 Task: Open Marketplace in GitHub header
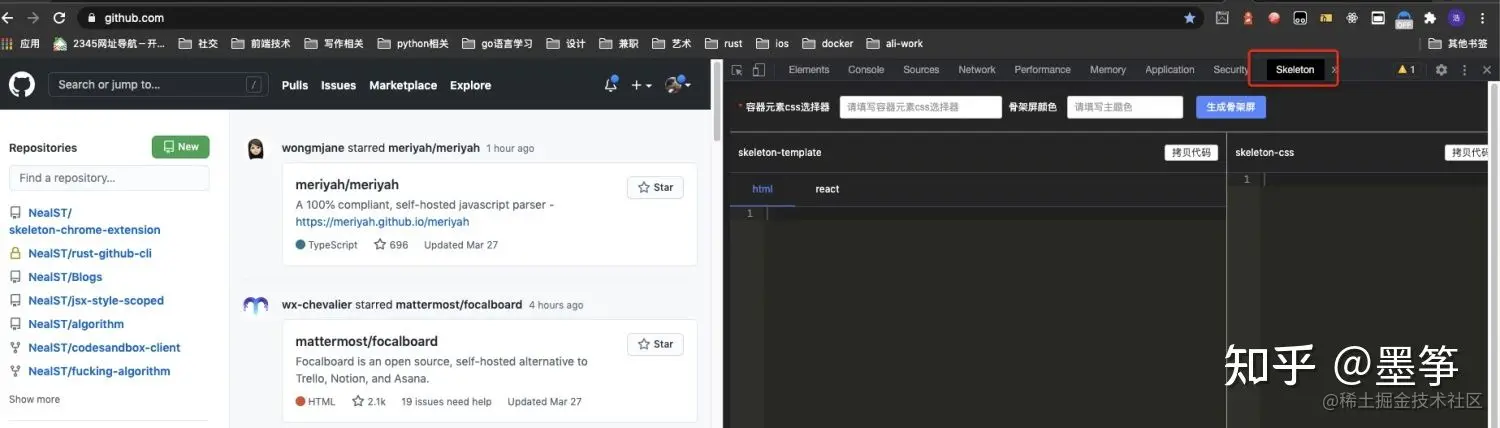coord(403,86)
